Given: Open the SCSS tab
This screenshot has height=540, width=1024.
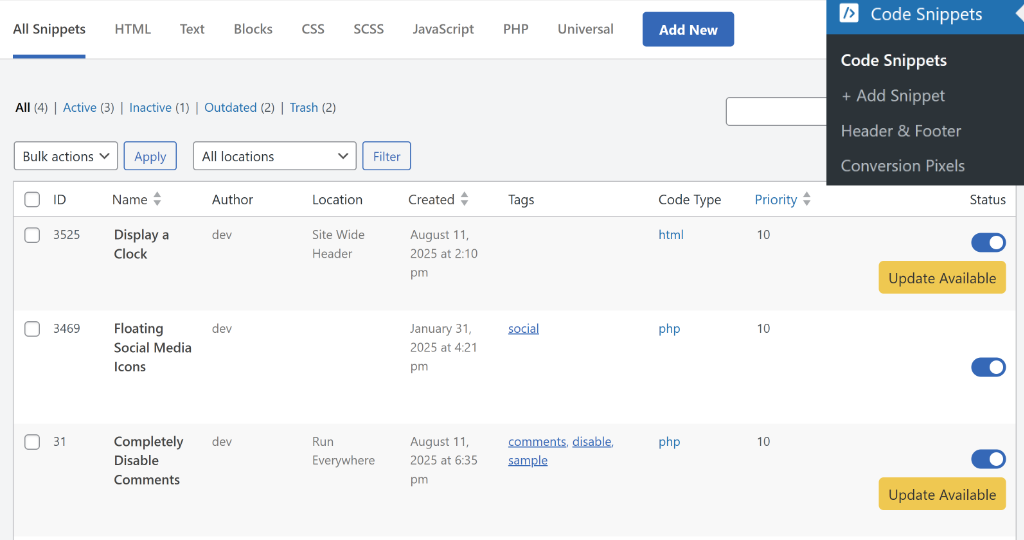Looking at the screenshot, I should click(x=368, y=29).
